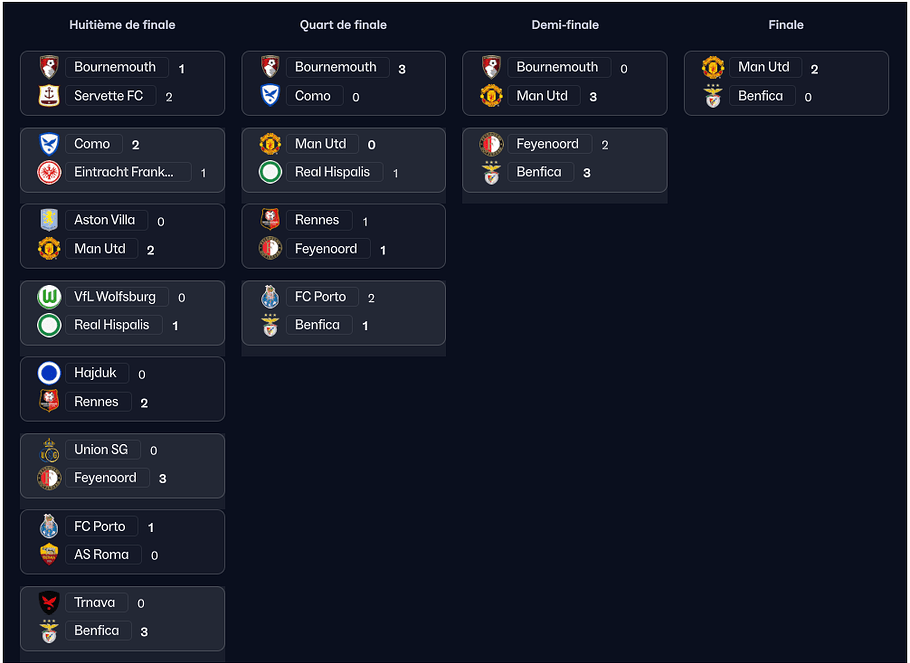910x663 pixels.
Task: Click Feyenoord name in the semi-final match
Action: click(x=547, y=144)
